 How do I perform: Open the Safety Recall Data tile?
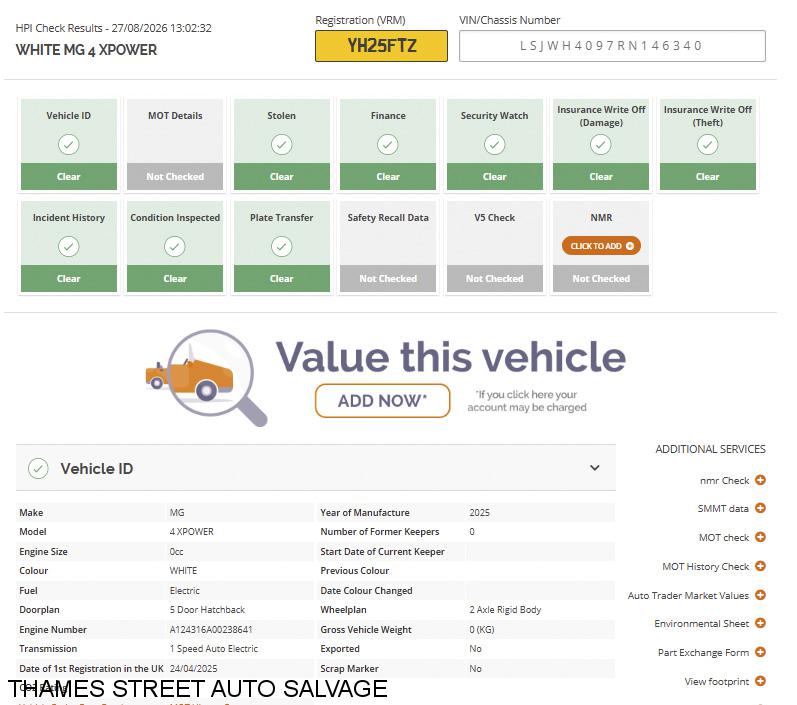388,247
